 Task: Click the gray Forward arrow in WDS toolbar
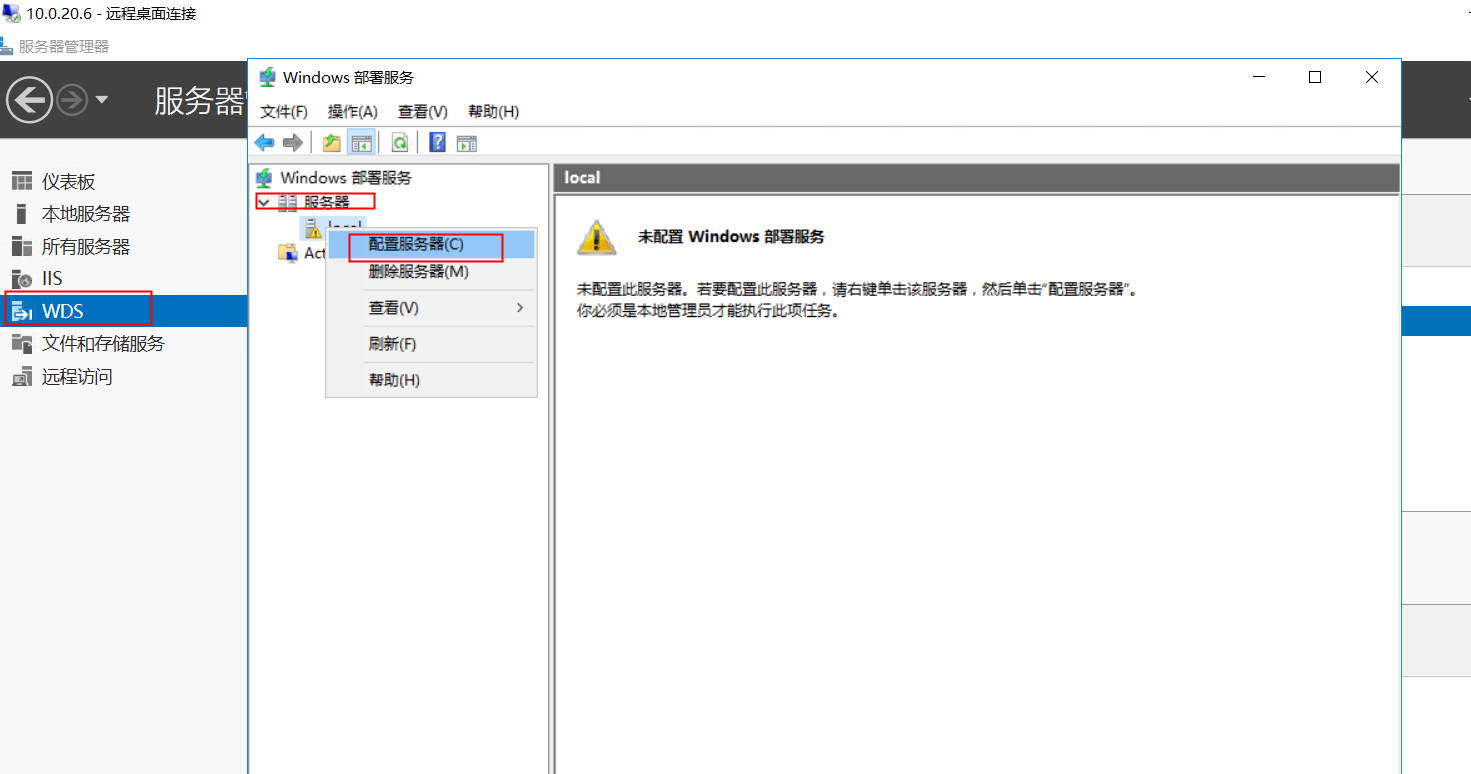[293, 143]
